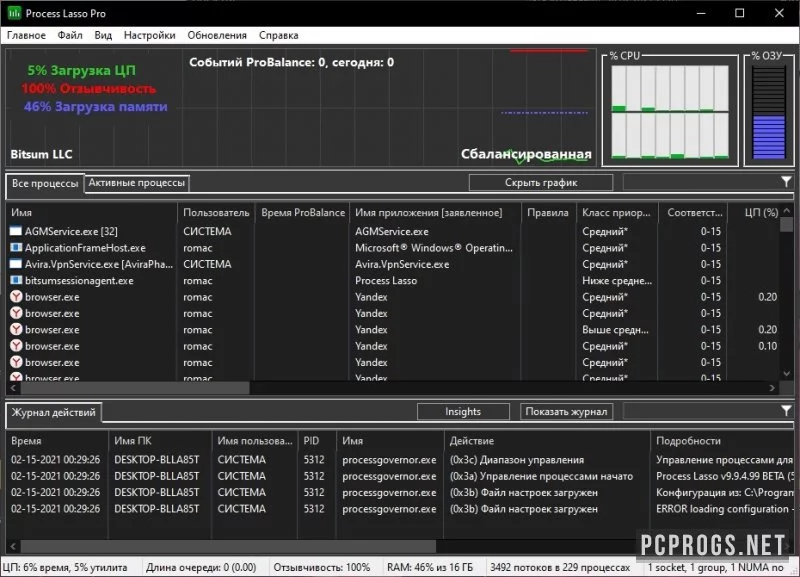This screenshot has height=577, width=800.
Task: Select the ApplicationFrameHost.exe row name
Action: 85,248
